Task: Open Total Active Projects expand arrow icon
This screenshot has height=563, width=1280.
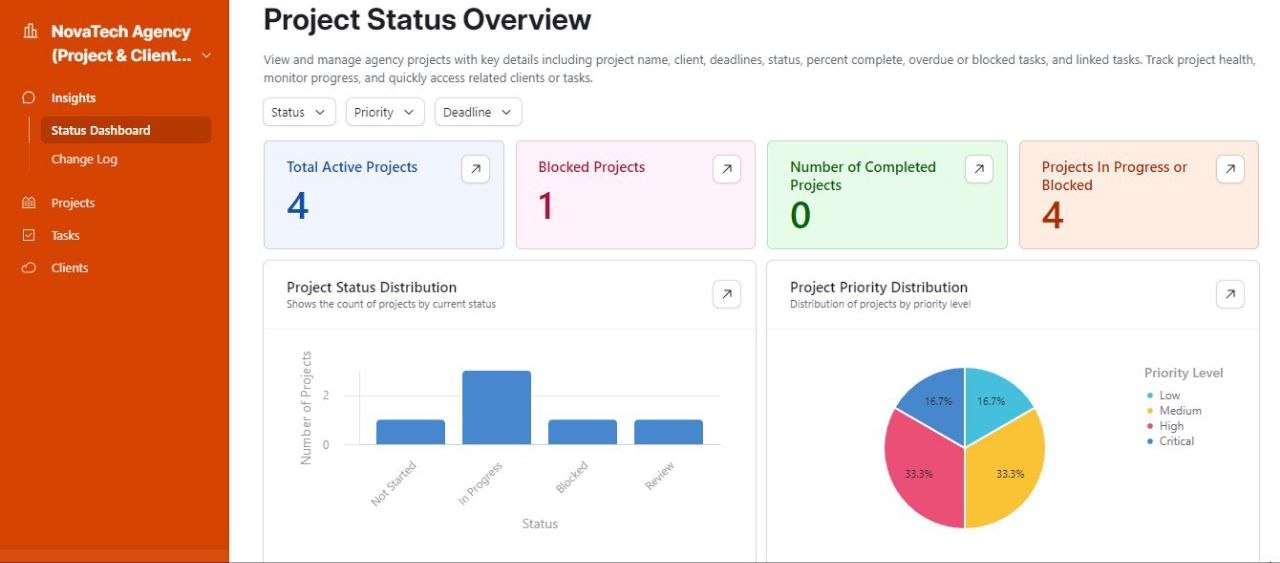Action: point(476,169)
